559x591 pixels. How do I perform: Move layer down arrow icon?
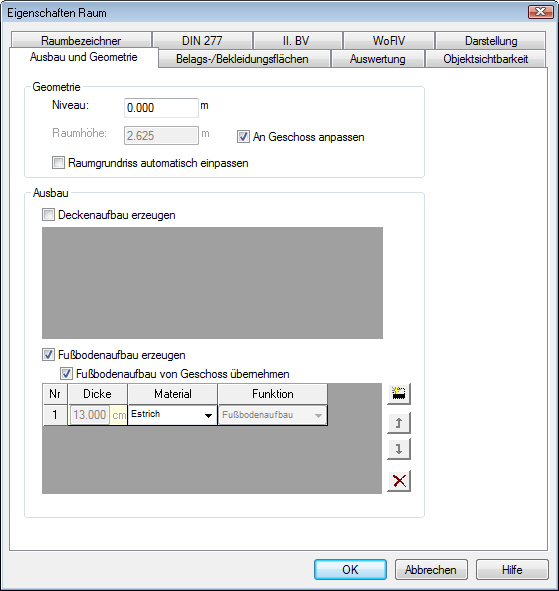[399, 449]
